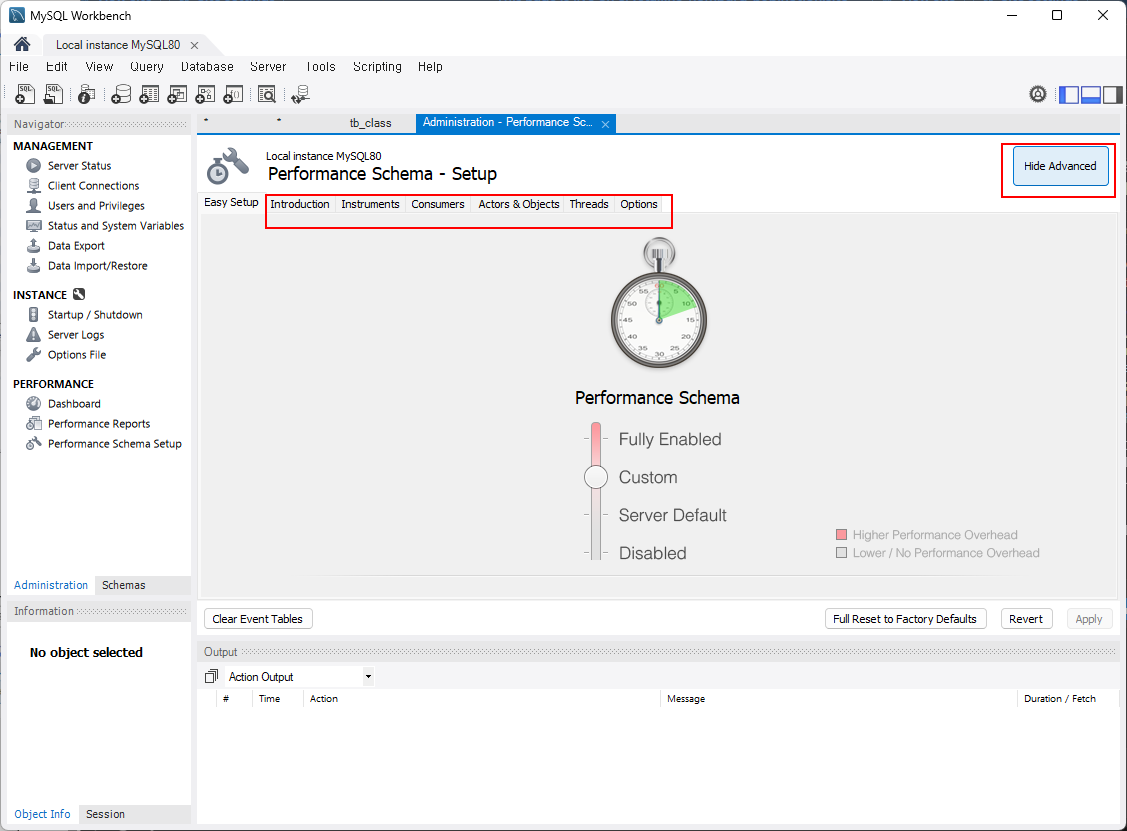Open the Database menu
The image size is (1127, 831).
pos(207,67)
